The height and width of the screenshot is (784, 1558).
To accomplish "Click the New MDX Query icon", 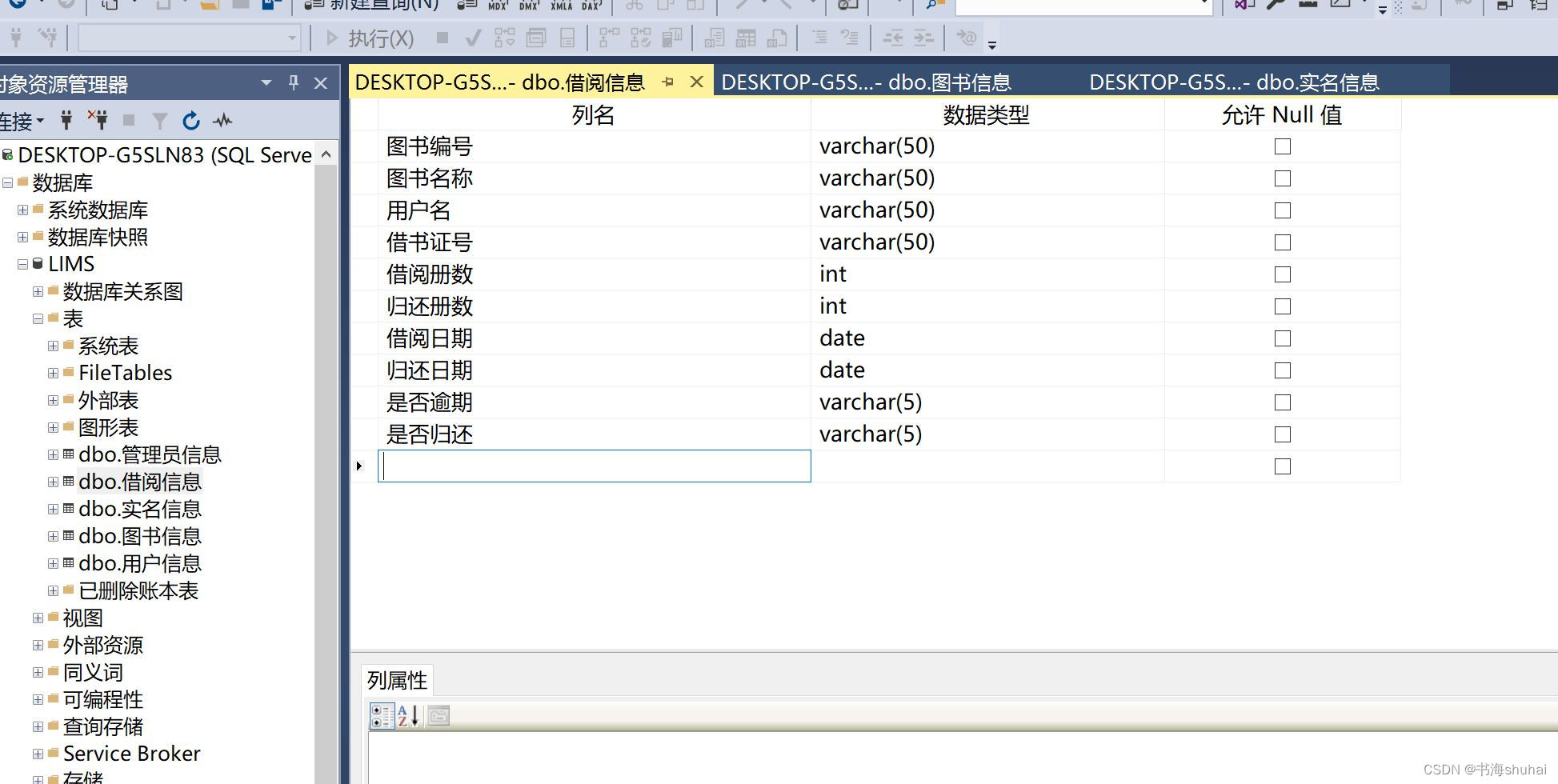I will click(x=496, y=6).
